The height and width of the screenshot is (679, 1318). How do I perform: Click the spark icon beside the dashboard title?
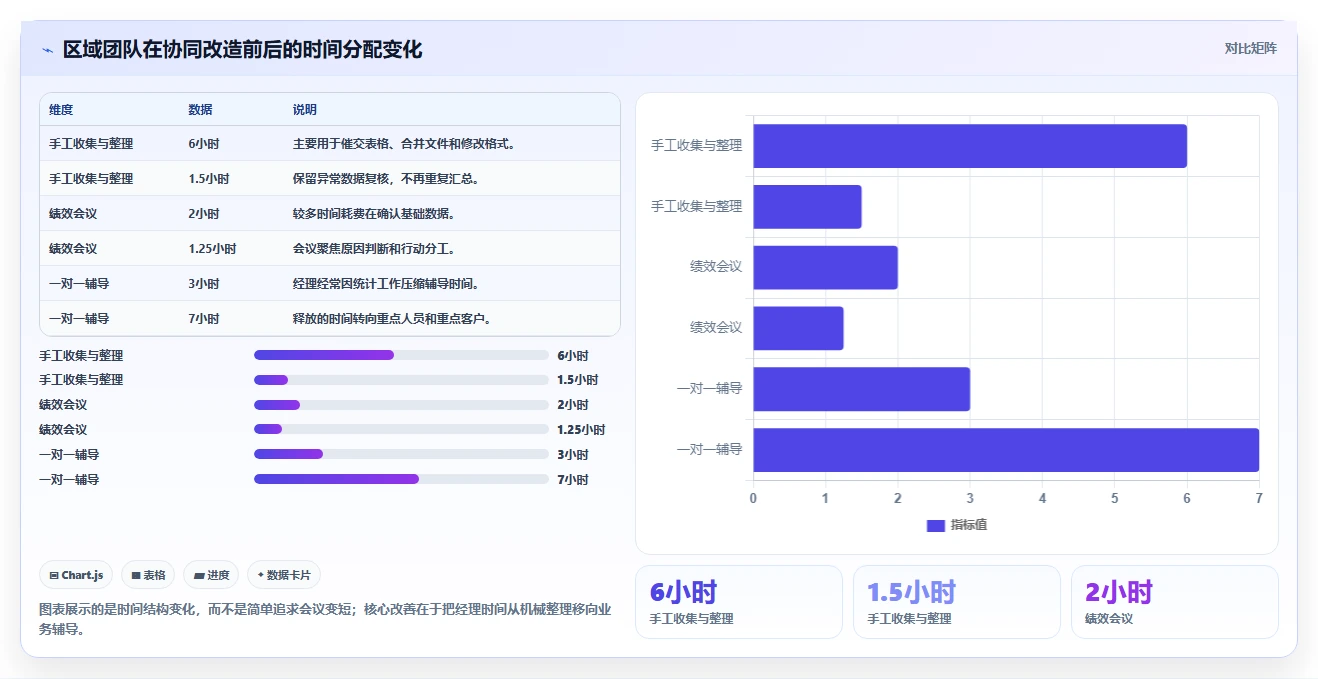[47, 50]
